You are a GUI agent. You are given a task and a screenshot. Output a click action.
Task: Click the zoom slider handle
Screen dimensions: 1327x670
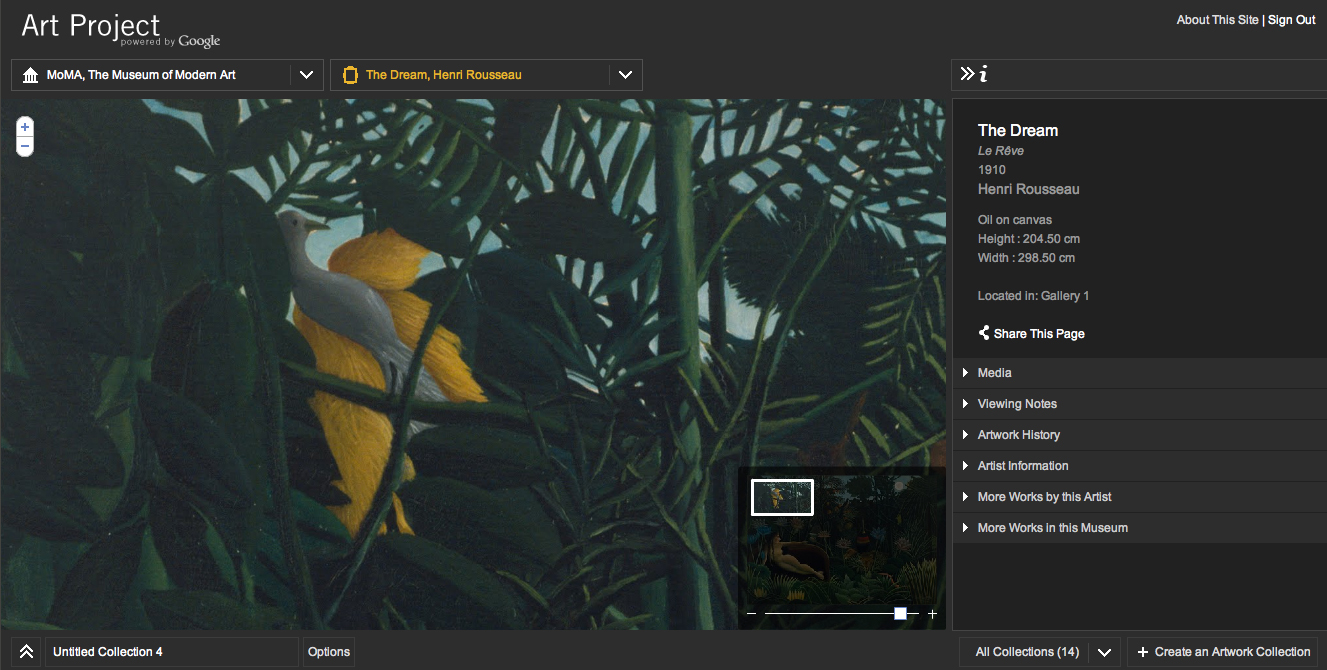[x=901, y=613]
